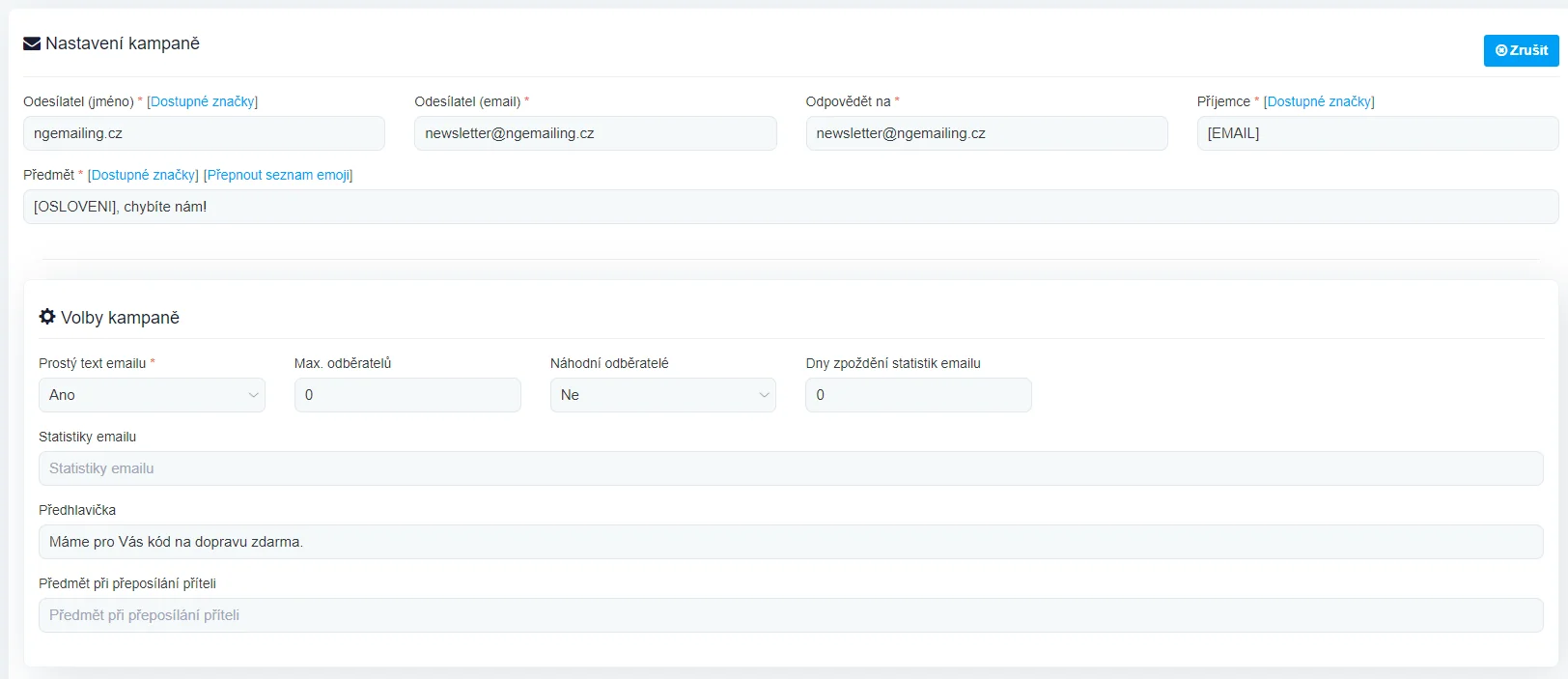Screen dimensions: 1568x679
Task: Expand the Náhodní odběratelé dropdown
Action: [x=662, y=395]
